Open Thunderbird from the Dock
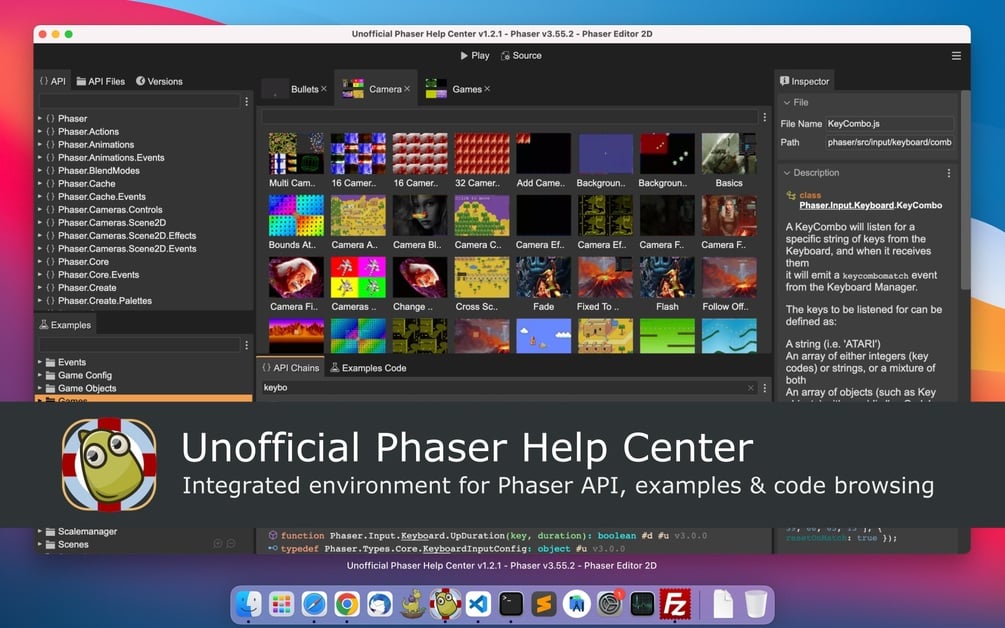 point(379,604)
